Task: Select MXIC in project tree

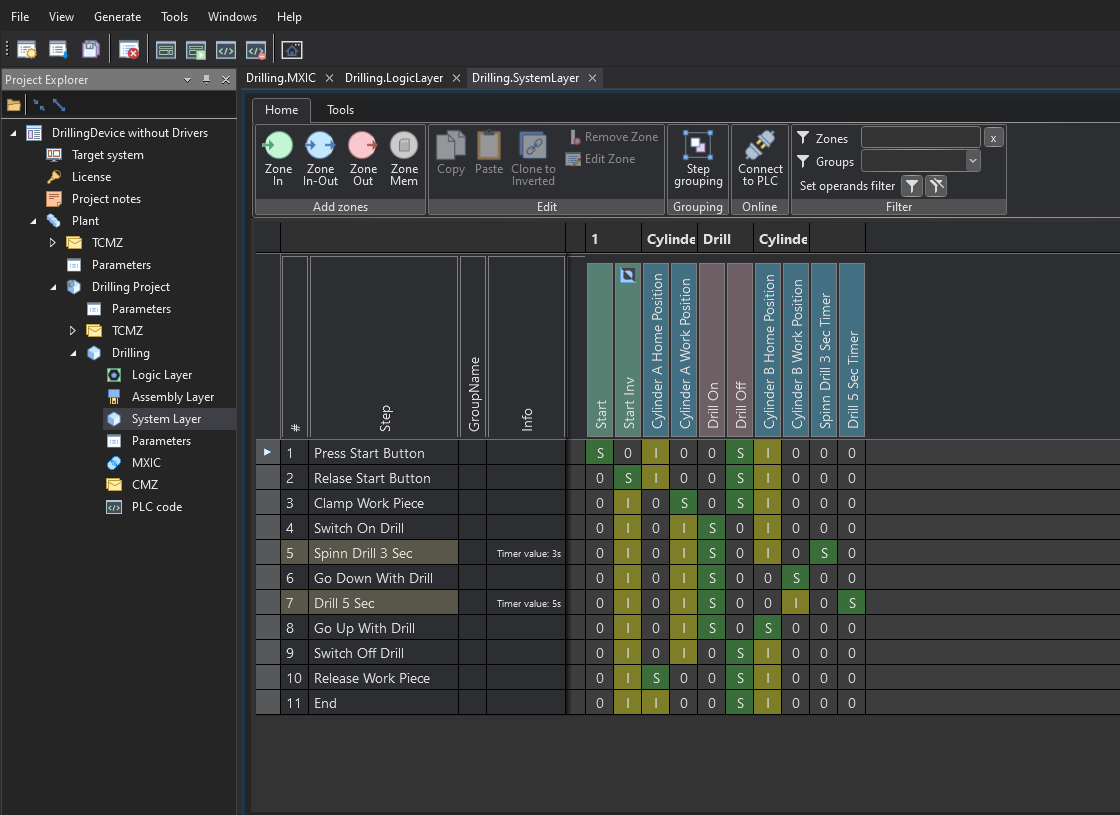Action: [x=146, y=463]
